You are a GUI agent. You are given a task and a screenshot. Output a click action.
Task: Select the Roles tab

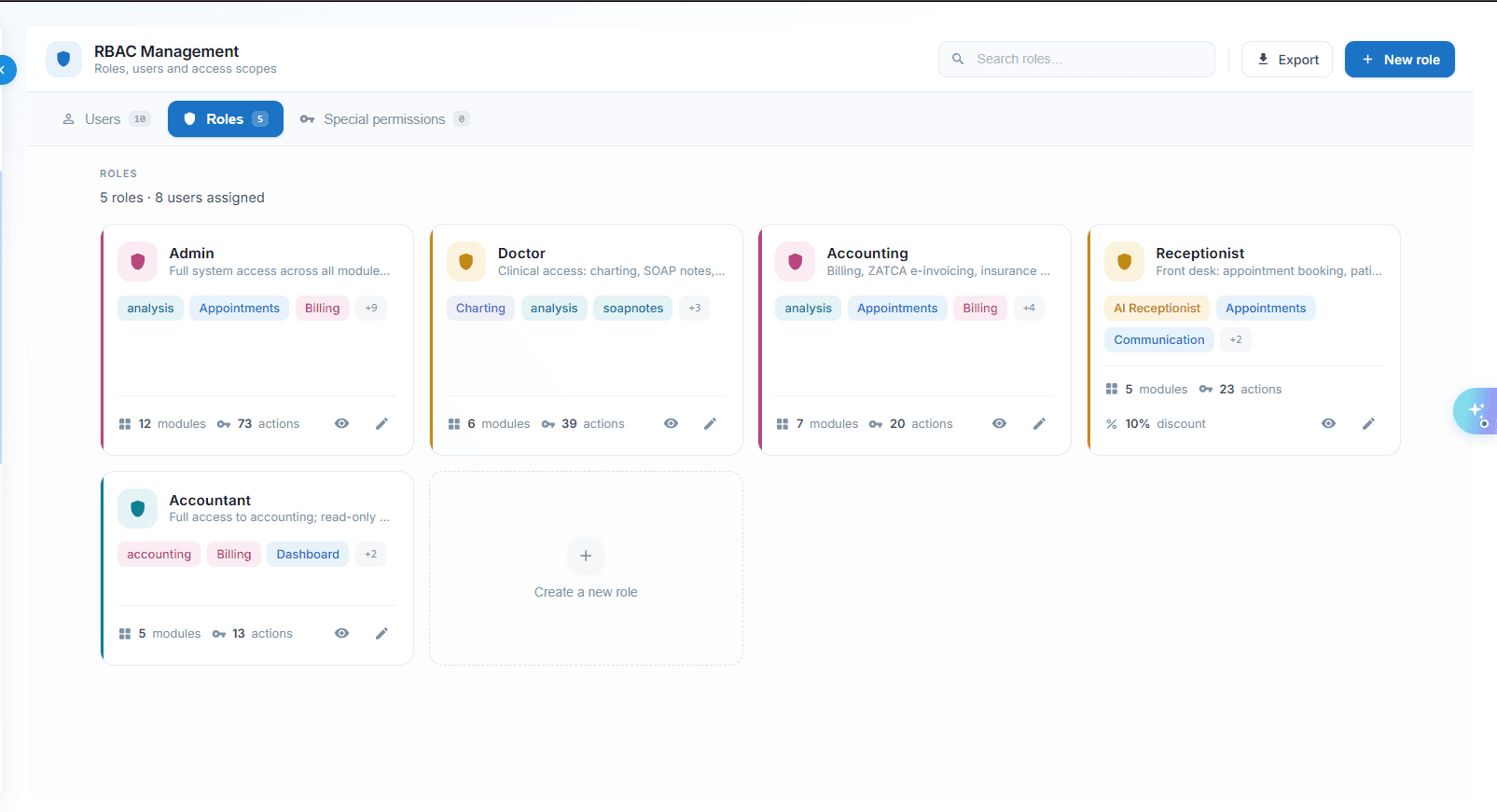click(226, 119)
